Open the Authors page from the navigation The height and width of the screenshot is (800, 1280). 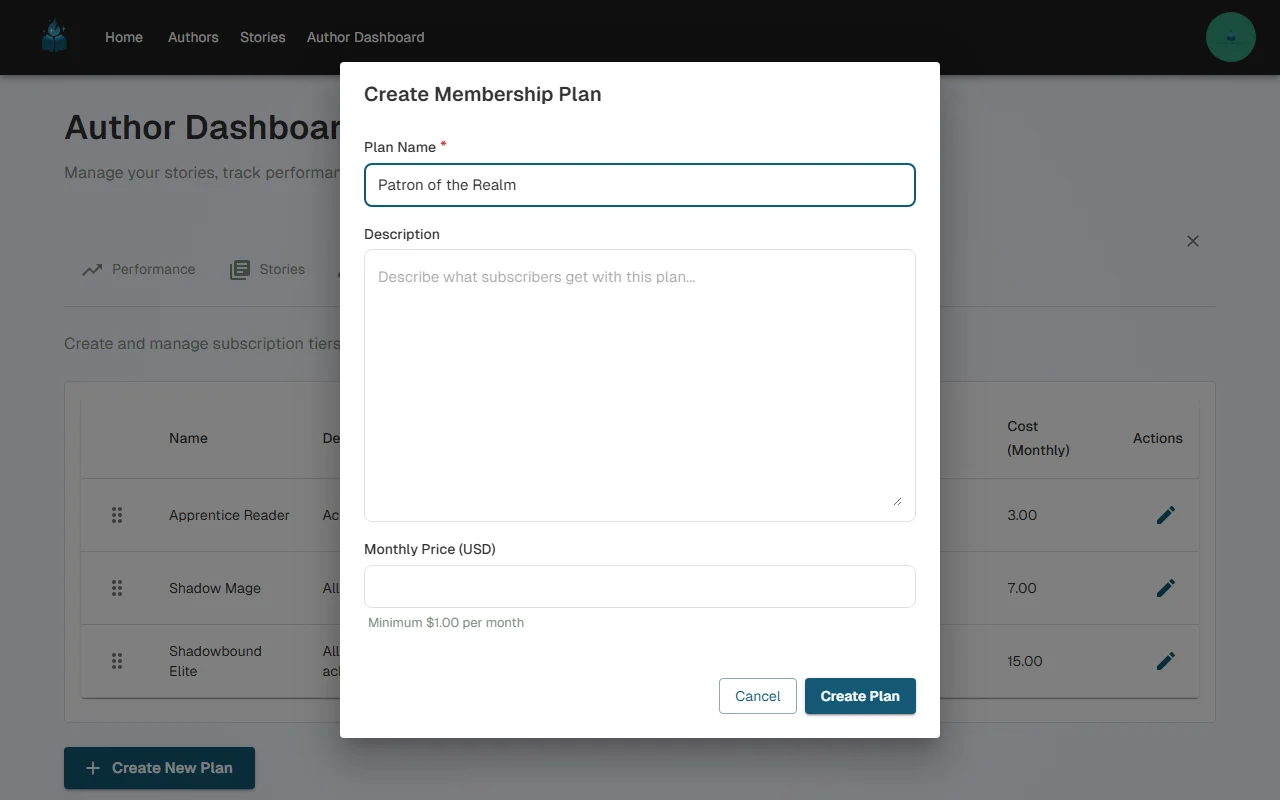(x=193, y=37)
